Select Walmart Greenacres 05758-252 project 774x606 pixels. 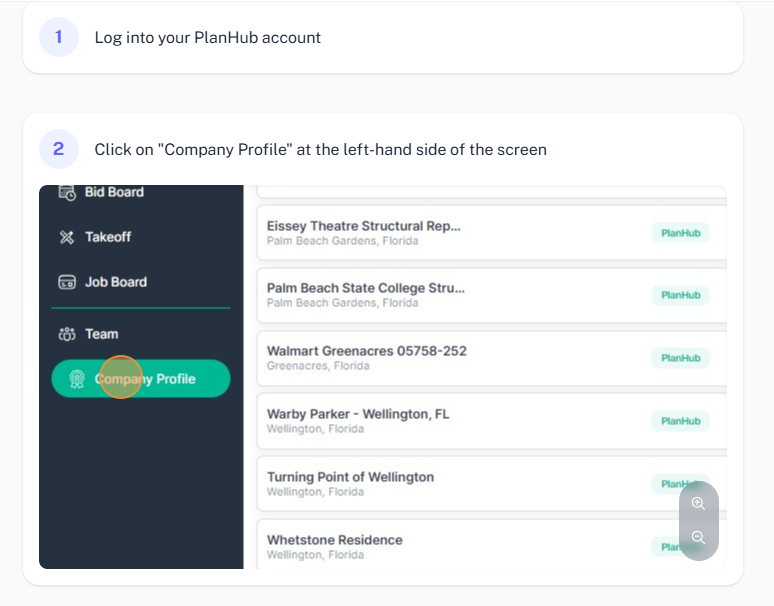(x=492, y=358)
